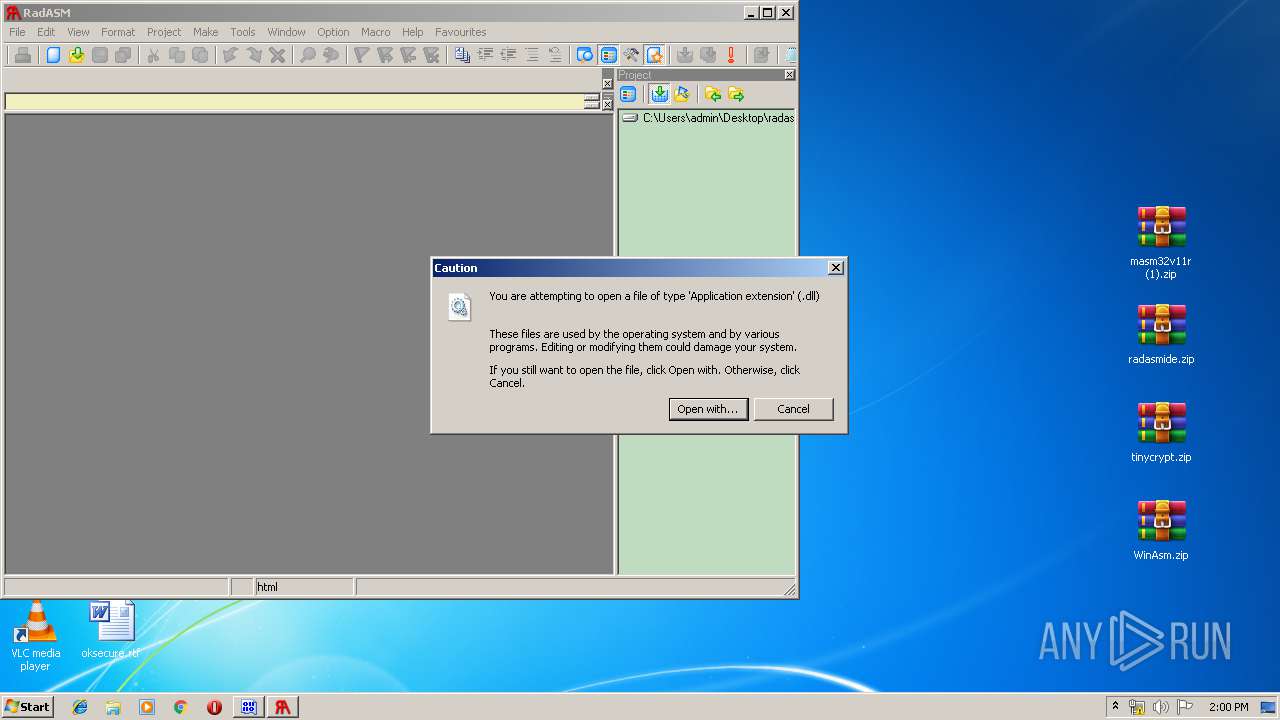Click the html status bar text
Image resolution: width=1280 pixels, height=720 pixels.
coord(268,587)
